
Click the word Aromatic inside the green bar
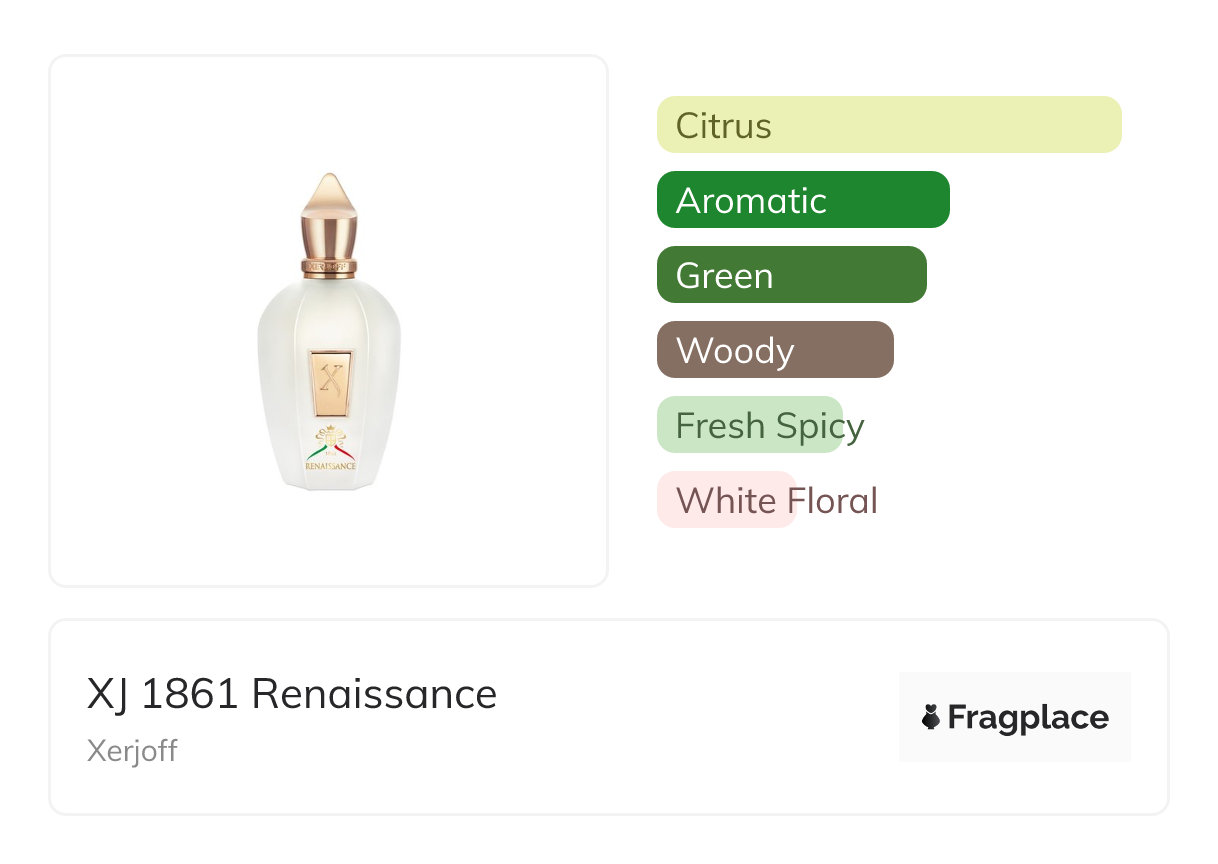click(x=751, y=201)
